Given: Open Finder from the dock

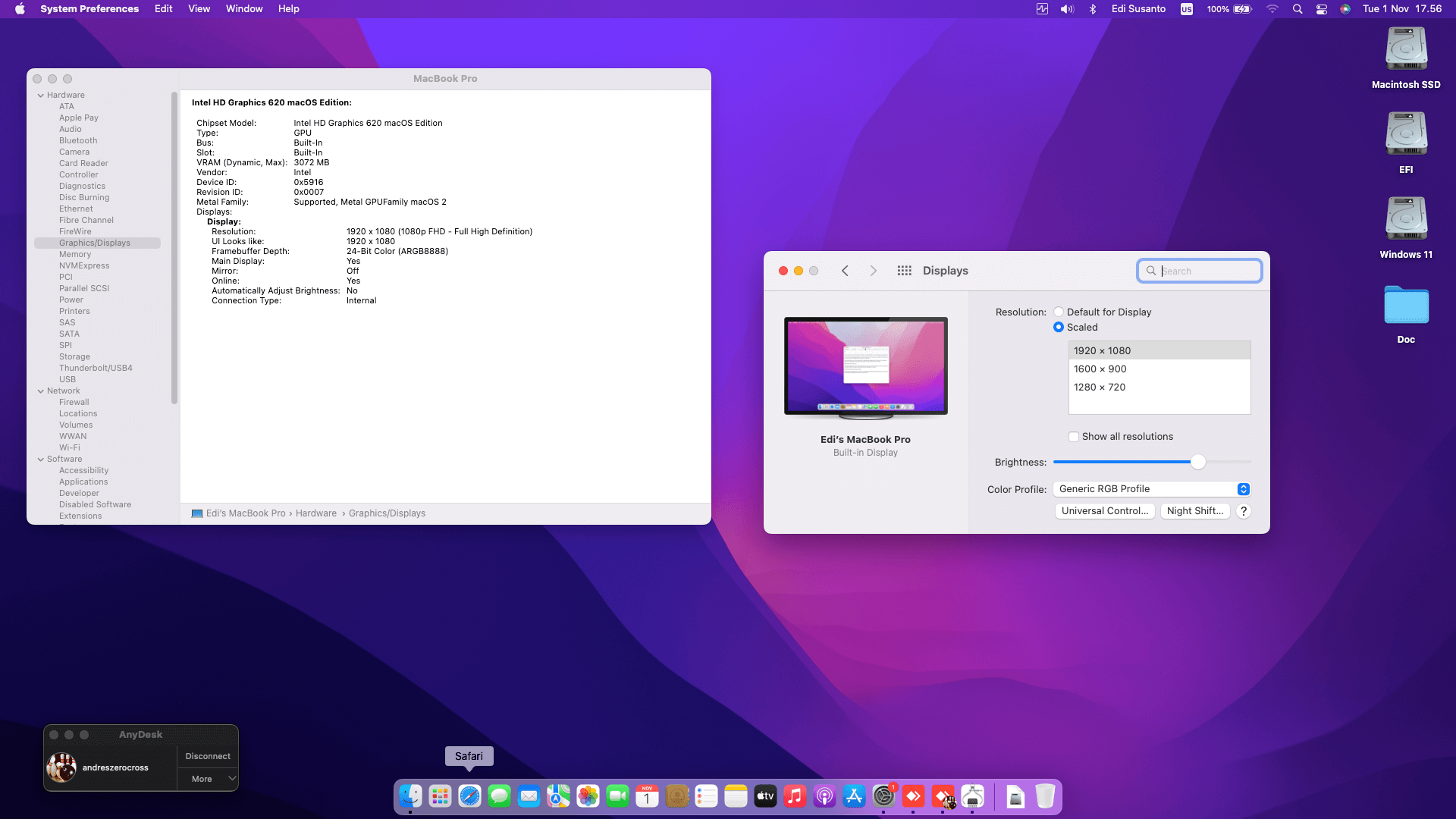Looking at the screenshot, I should [410, 796].
